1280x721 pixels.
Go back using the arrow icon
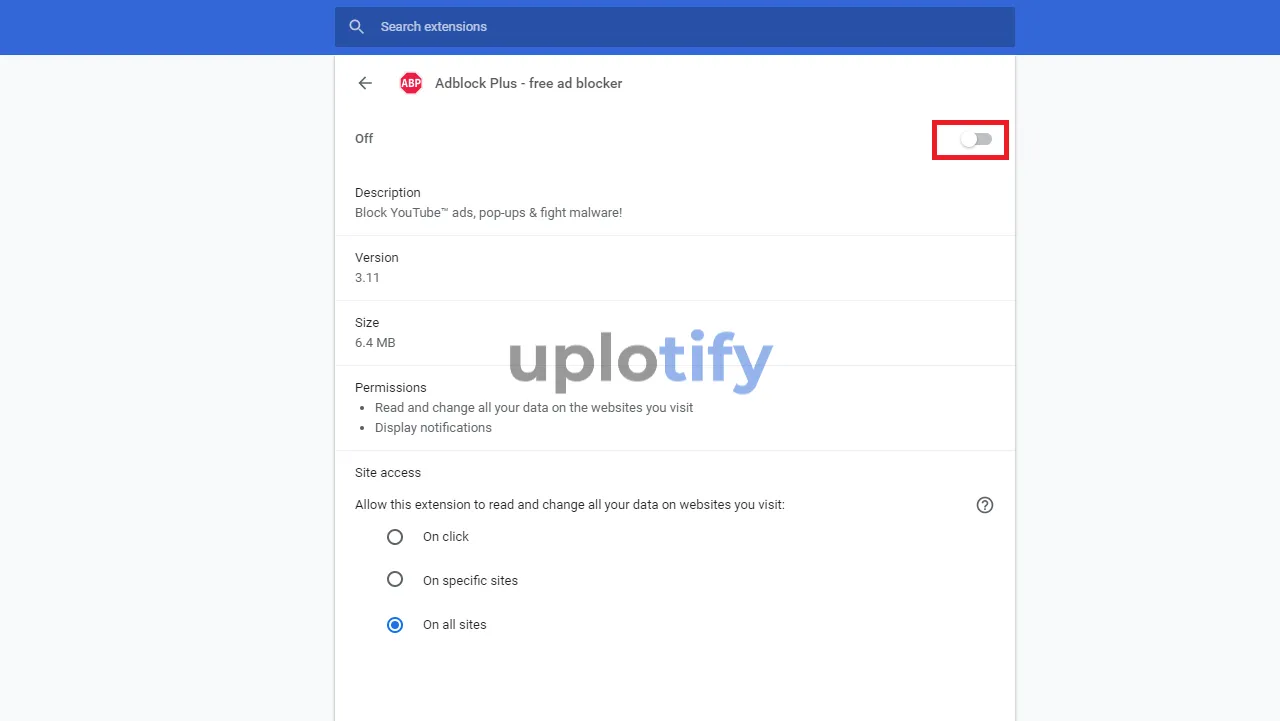click(x=365, y=83)
